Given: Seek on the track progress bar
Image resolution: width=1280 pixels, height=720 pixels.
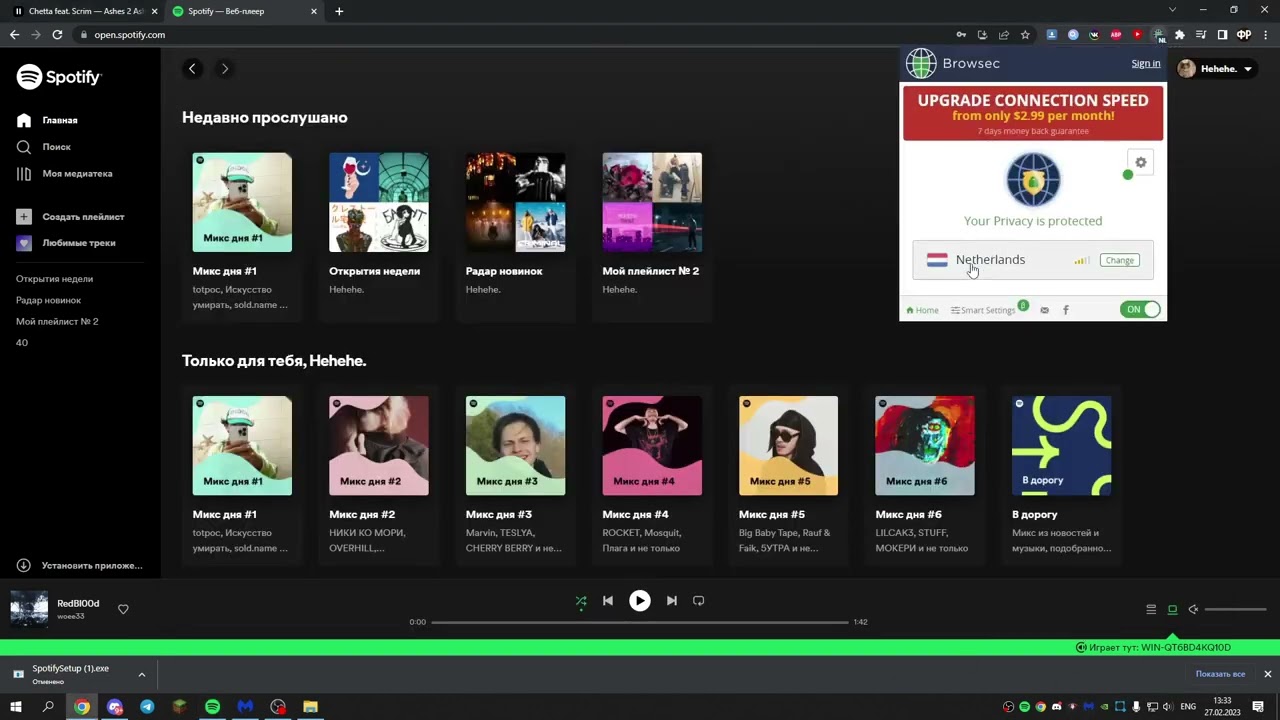Looking at the screenshot, I should pos(640,622).
